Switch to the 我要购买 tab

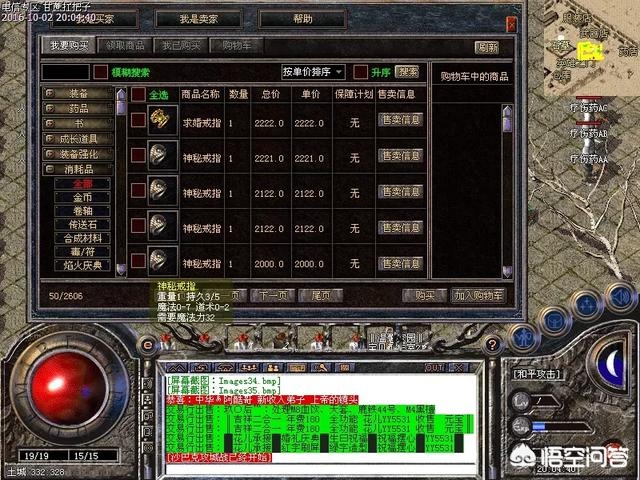point(69,46)
